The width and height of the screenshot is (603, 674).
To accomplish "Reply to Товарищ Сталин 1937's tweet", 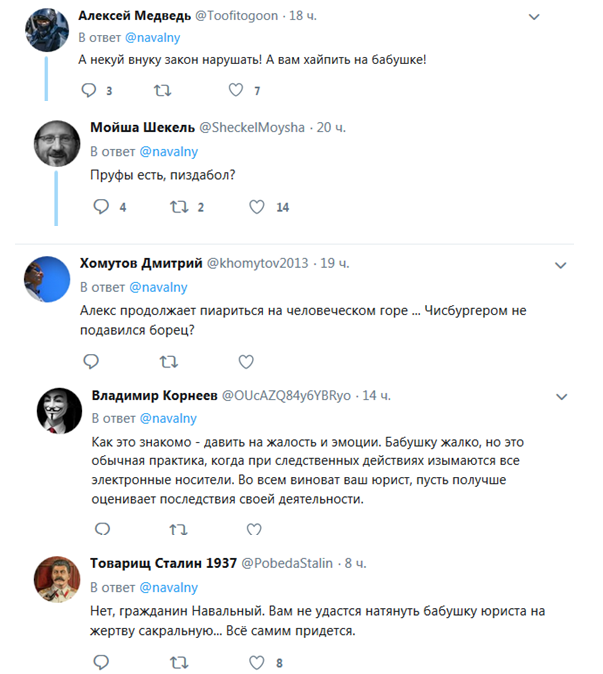I will [x=101, y=662].
